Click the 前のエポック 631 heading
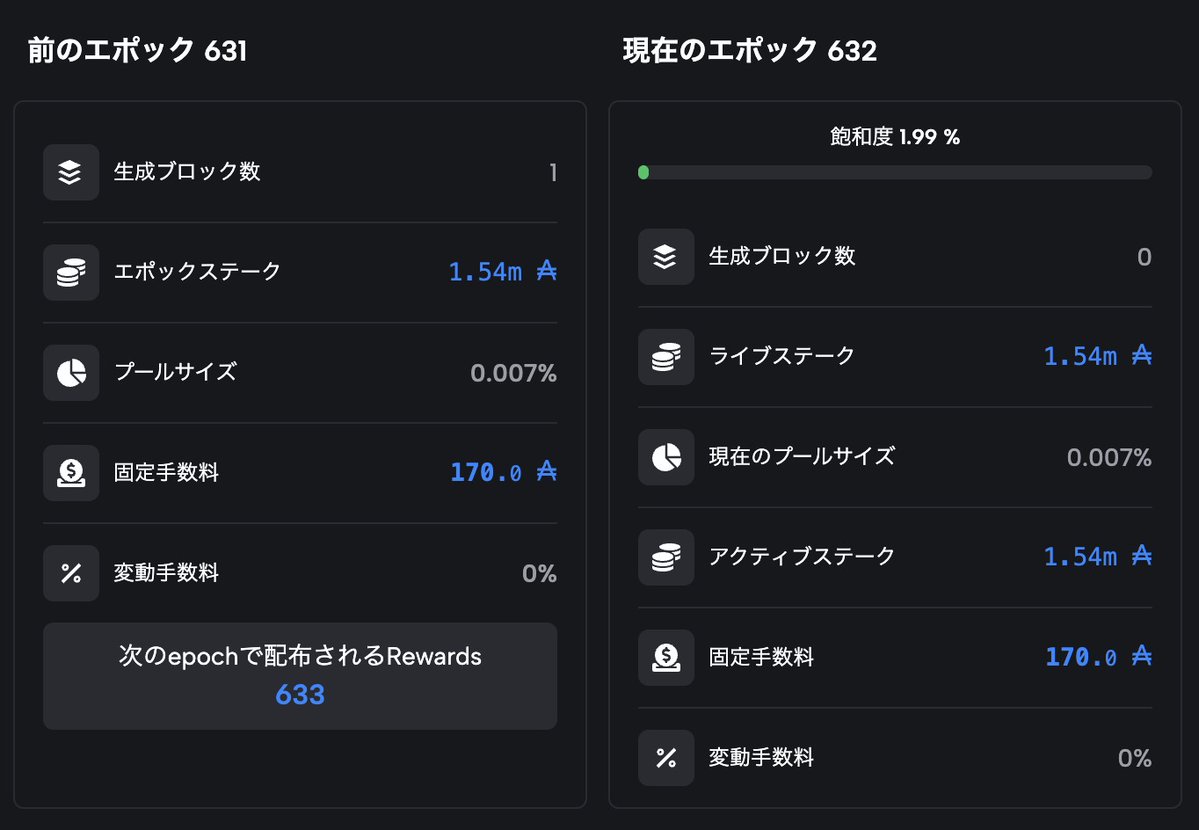This screenshot has height=830, width=1199. click(x=137, y=50)
